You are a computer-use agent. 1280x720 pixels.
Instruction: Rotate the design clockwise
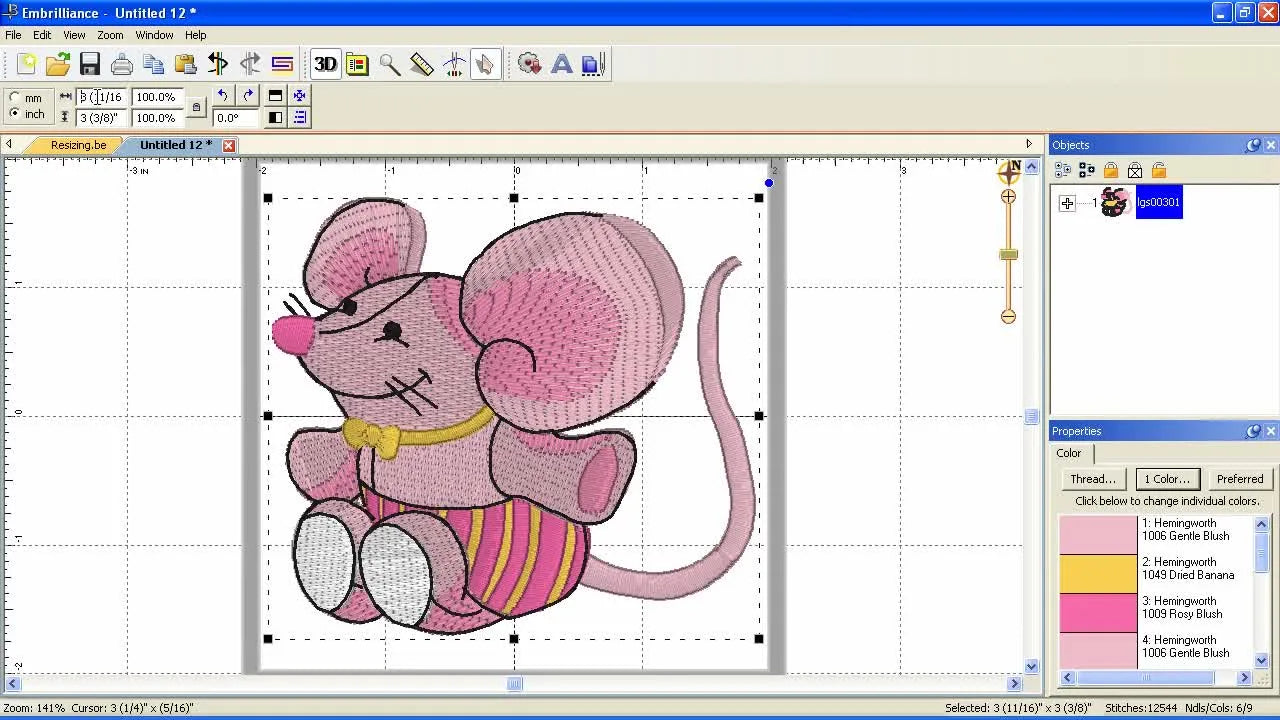click(x=248, y=96)
